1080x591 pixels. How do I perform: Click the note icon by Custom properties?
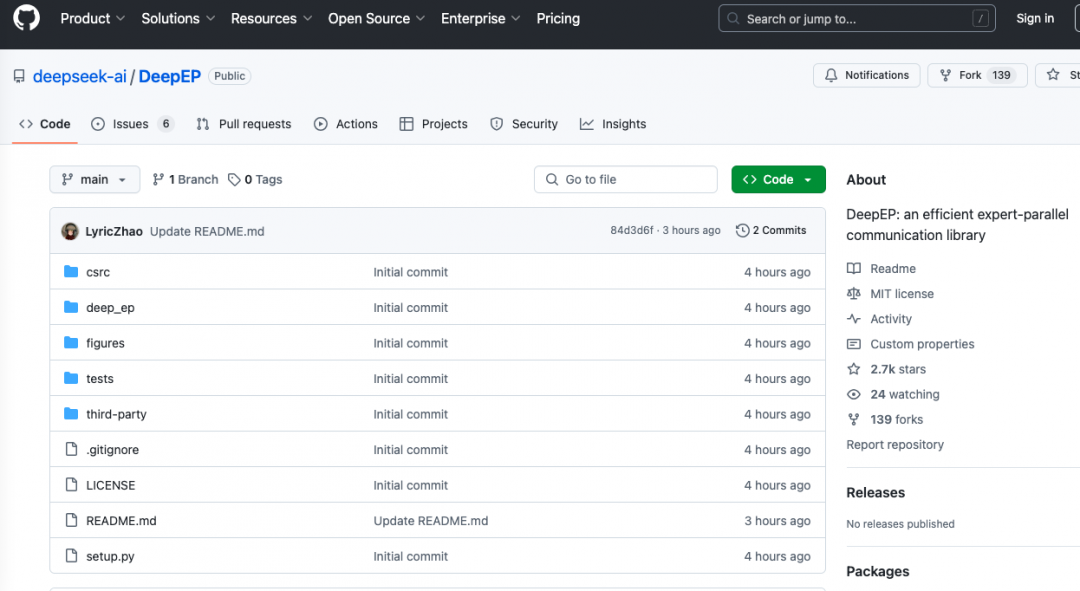(853, 344)
